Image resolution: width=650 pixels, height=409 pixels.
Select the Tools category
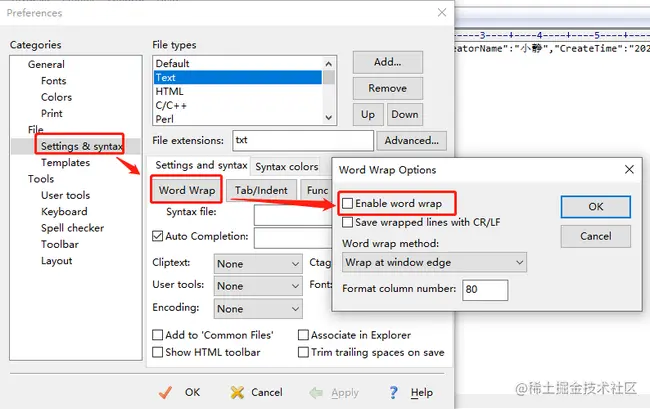(41, 179)
